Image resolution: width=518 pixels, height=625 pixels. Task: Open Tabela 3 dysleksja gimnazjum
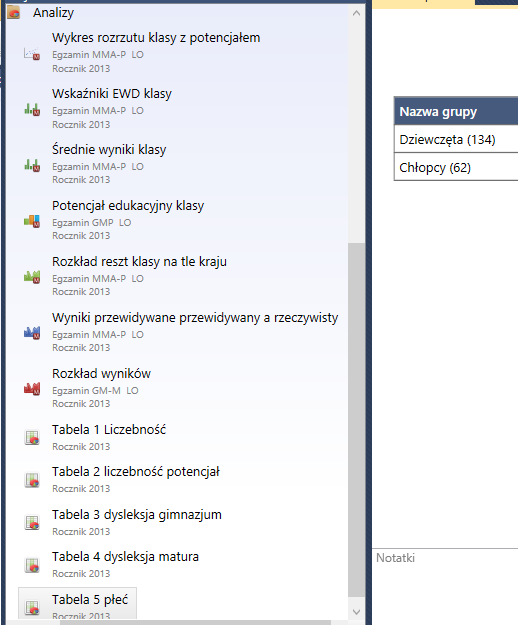click(137, 515)
